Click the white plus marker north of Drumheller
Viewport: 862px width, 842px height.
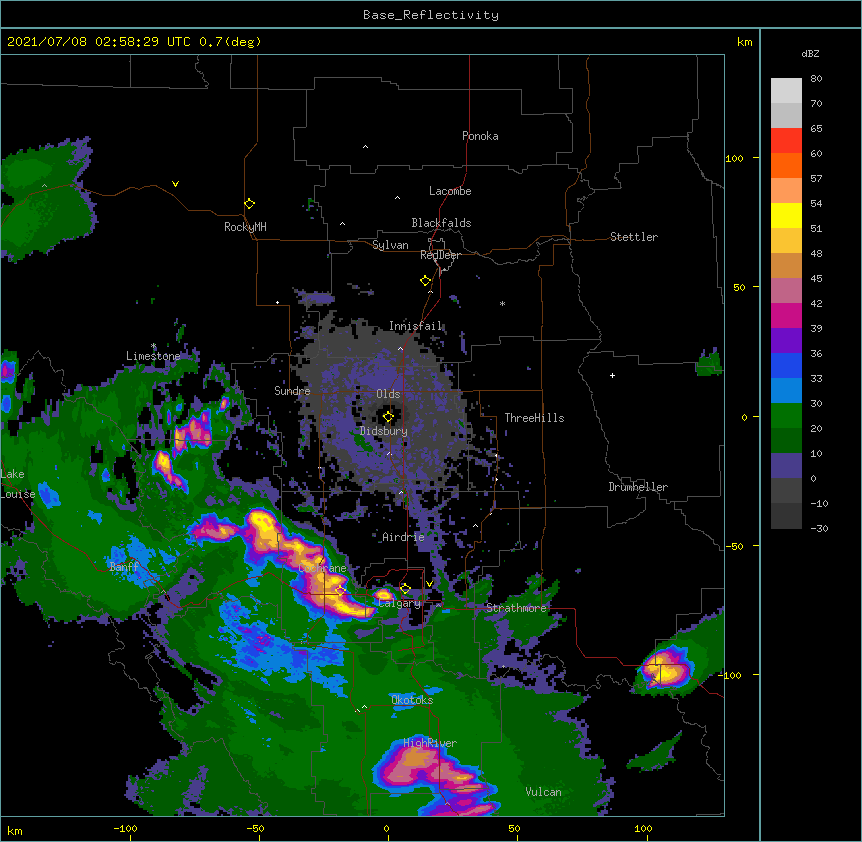tap(612, 375)
